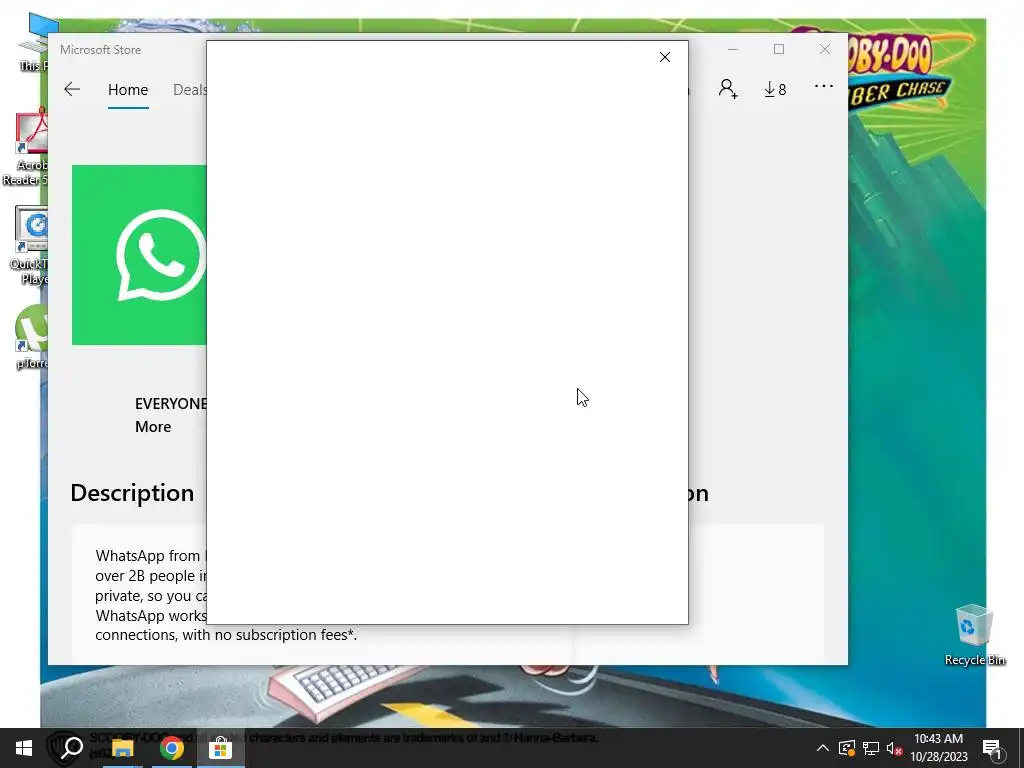Close the Microsoft Store window

(825, 50)
